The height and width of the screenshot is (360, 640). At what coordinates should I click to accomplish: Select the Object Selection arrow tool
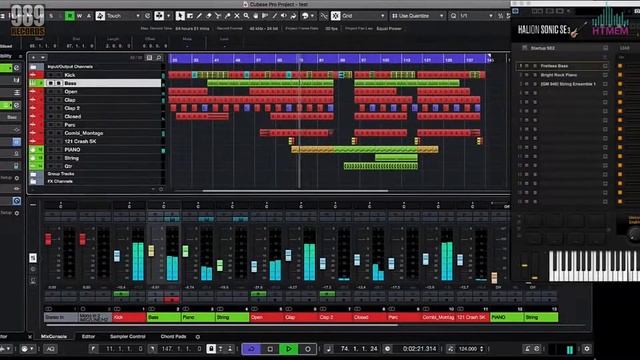pos(180,16)
